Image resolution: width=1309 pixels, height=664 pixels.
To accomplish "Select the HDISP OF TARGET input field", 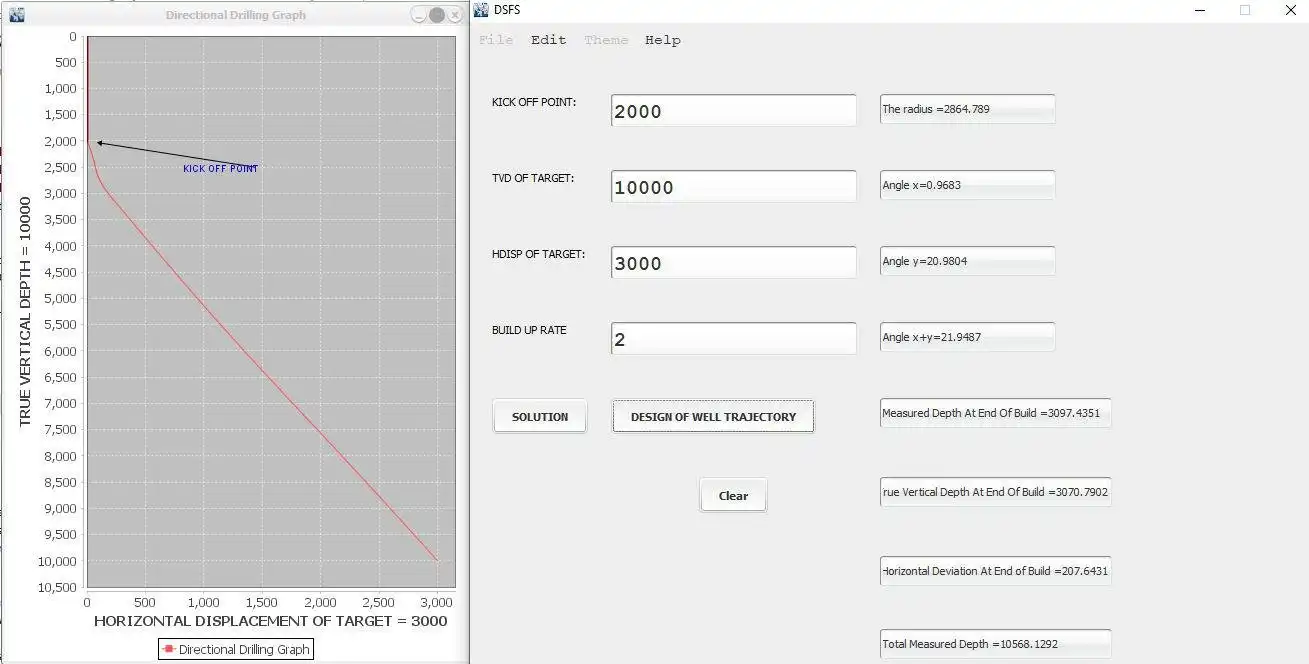I will pos(734,263).
